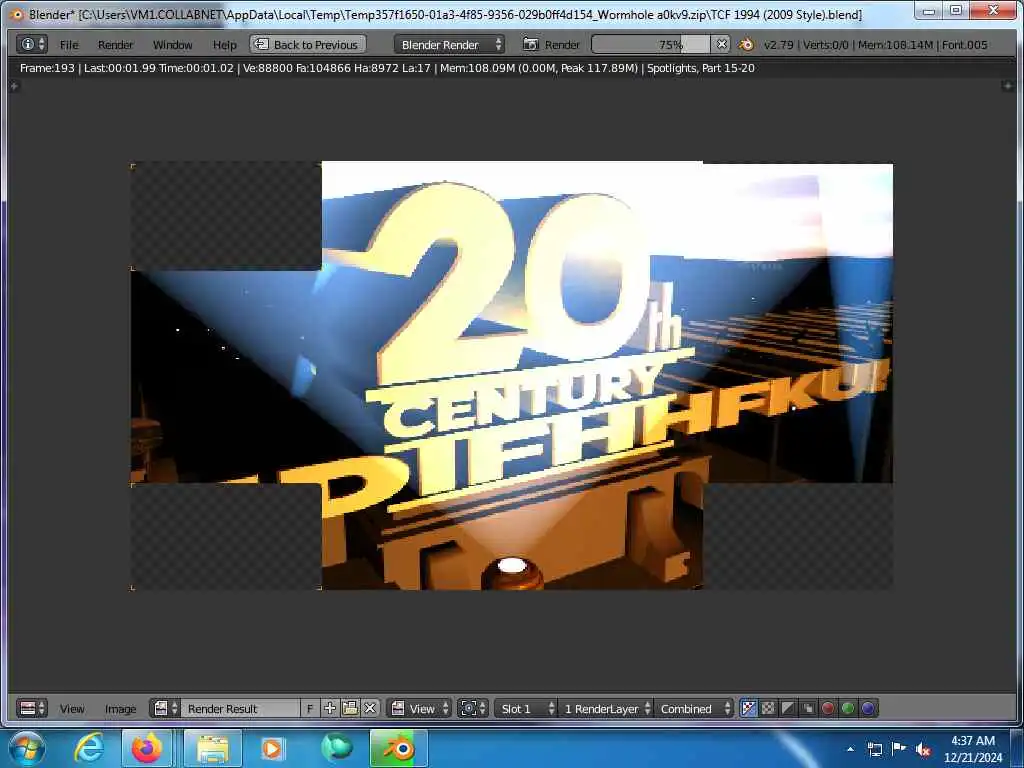Open the pivot point selector
The width and height of the screenshot is (1024, 768).
point(473,709)
